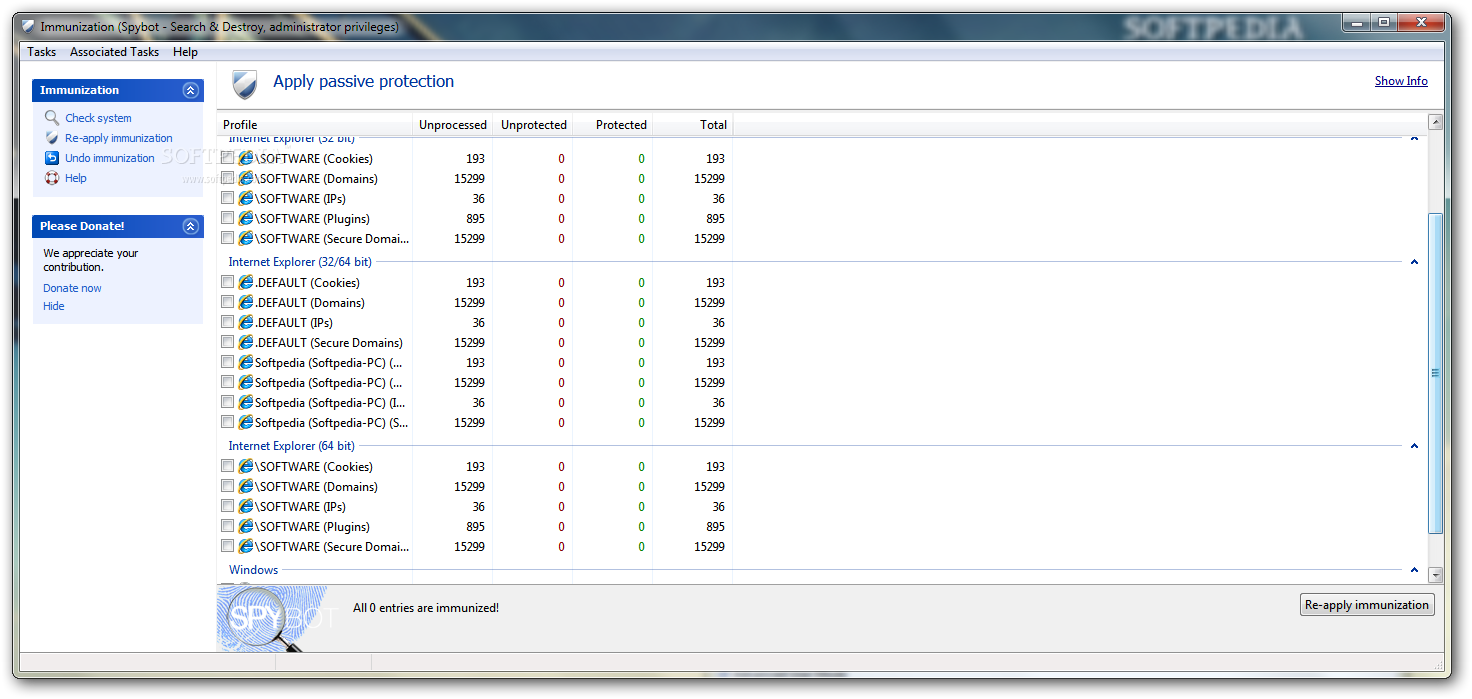
Task: Click the Check system link text
Action: coord(98,118)
